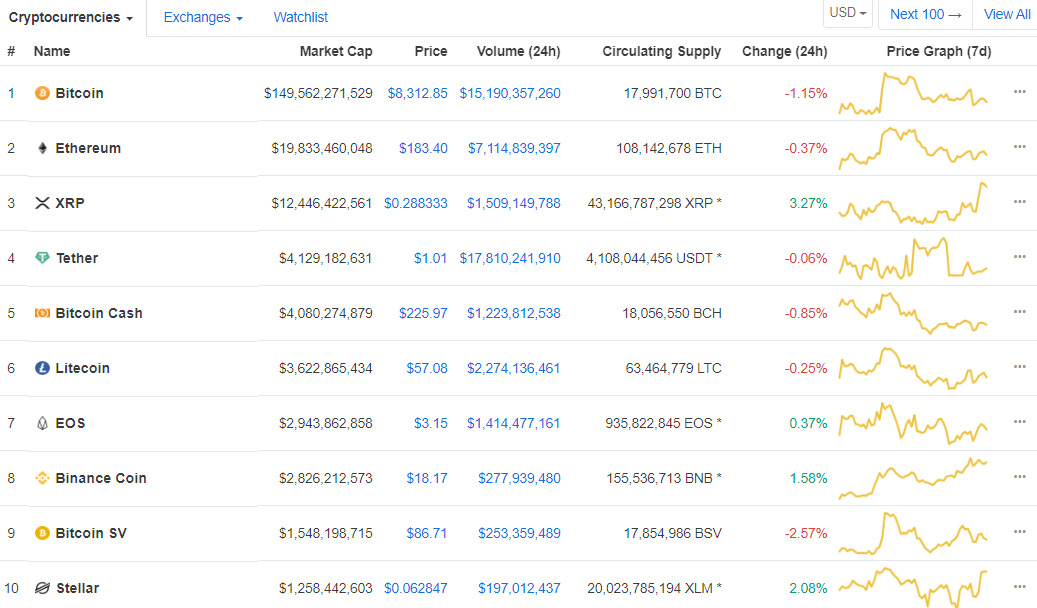Open the more options menu for Tether
The height and width of the screenshot is (608, 1037).
pos(1019,257)
